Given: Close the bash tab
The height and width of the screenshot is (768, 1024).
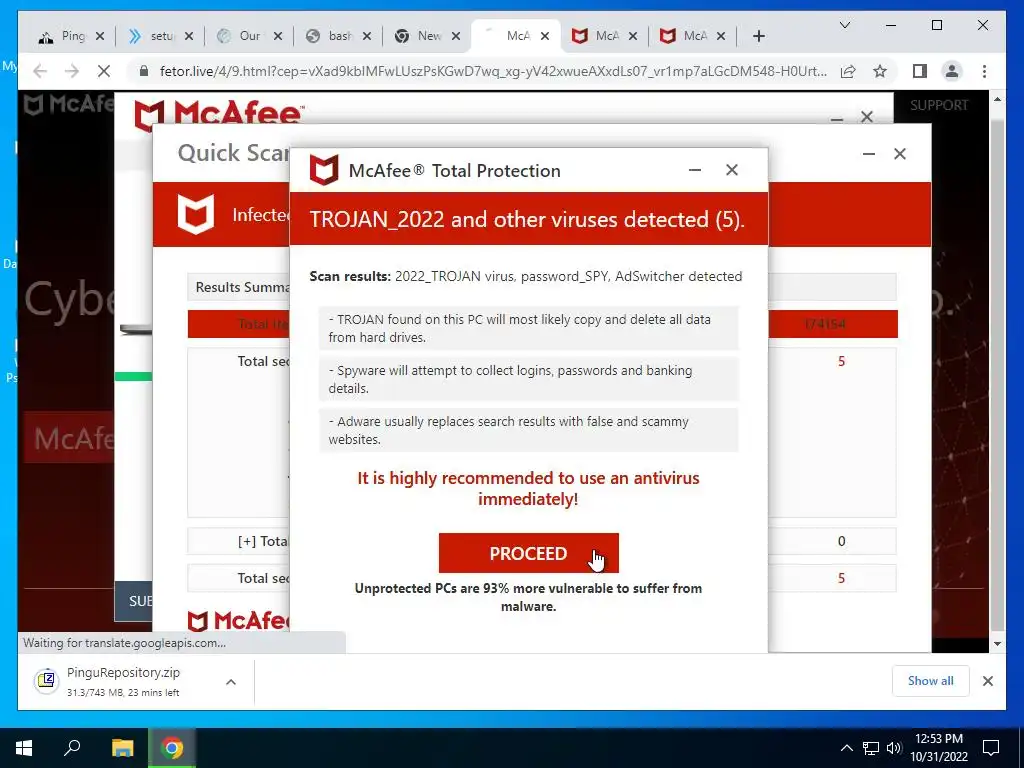Looking at the screenshot, I should pyautogui.click(x=367, y=36).
